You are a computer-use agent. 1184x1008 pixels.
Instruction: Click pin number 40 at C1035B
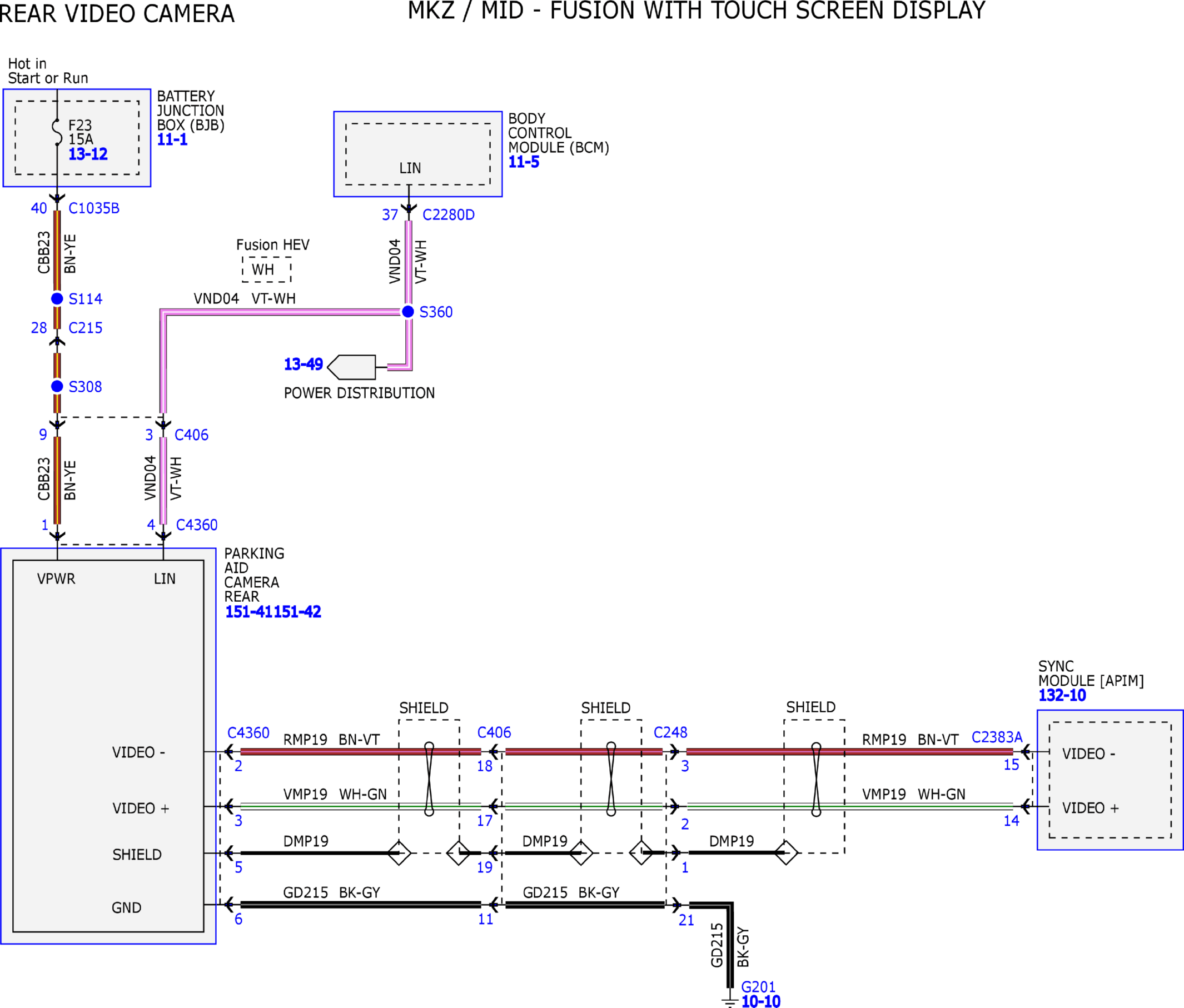click(x=39, y=208)
